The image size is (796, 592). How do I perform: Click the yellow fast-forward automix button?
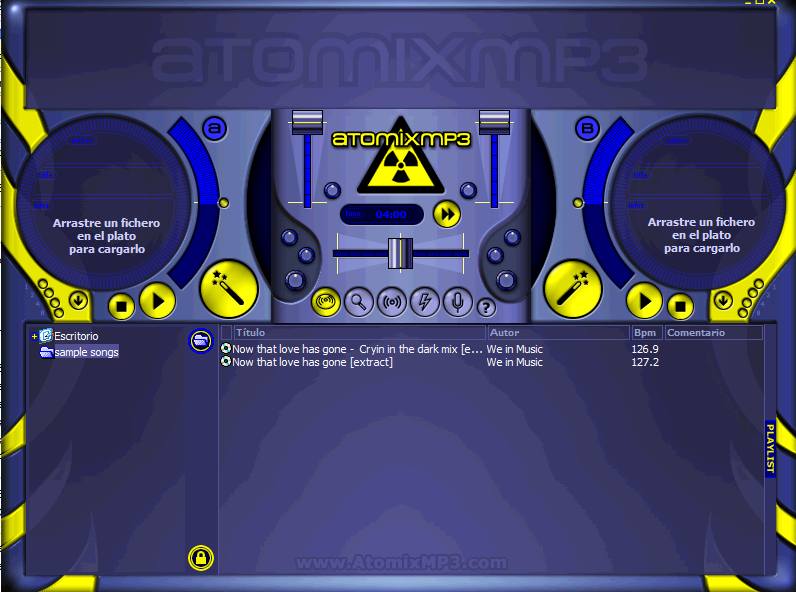pyautogui.click(x=447, y=214)
